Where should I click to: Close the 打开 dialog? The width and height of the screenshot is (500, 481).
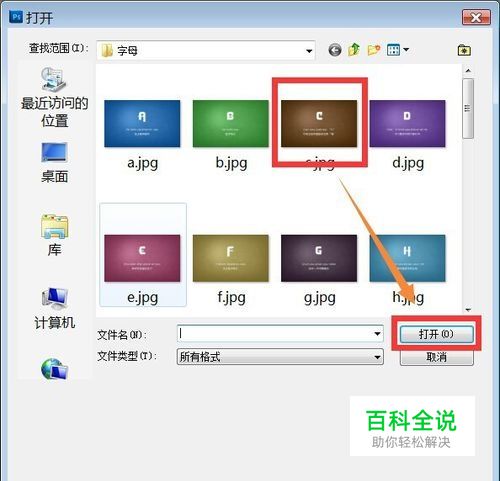(x=476, y=17)
